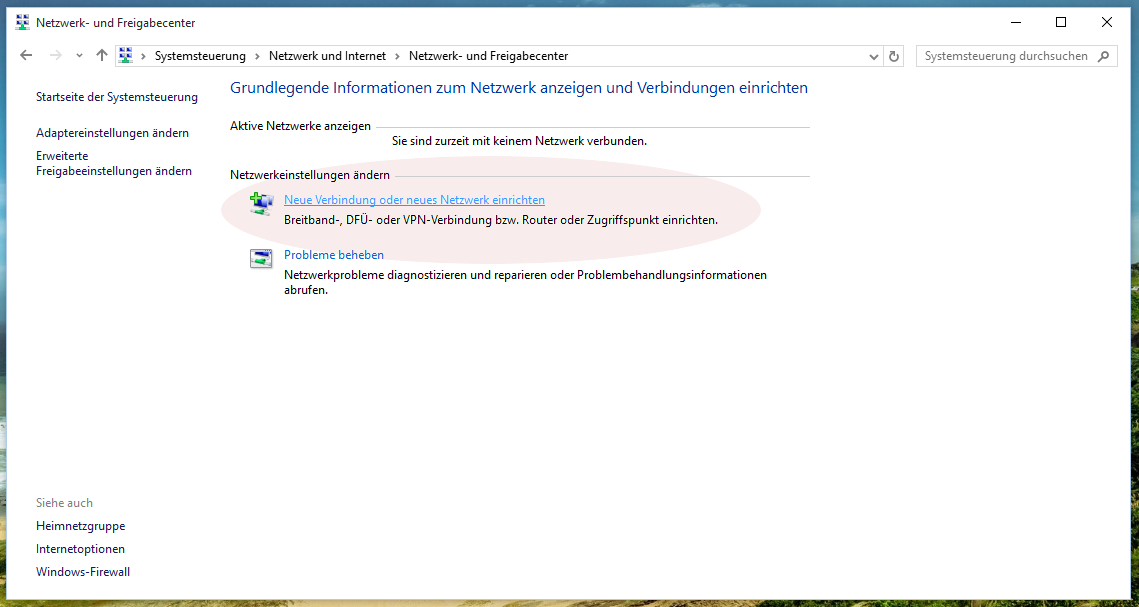
Task: Expand chevron after Netzwerk und Internet breadcrumb
Action: [x=397, y=56]
